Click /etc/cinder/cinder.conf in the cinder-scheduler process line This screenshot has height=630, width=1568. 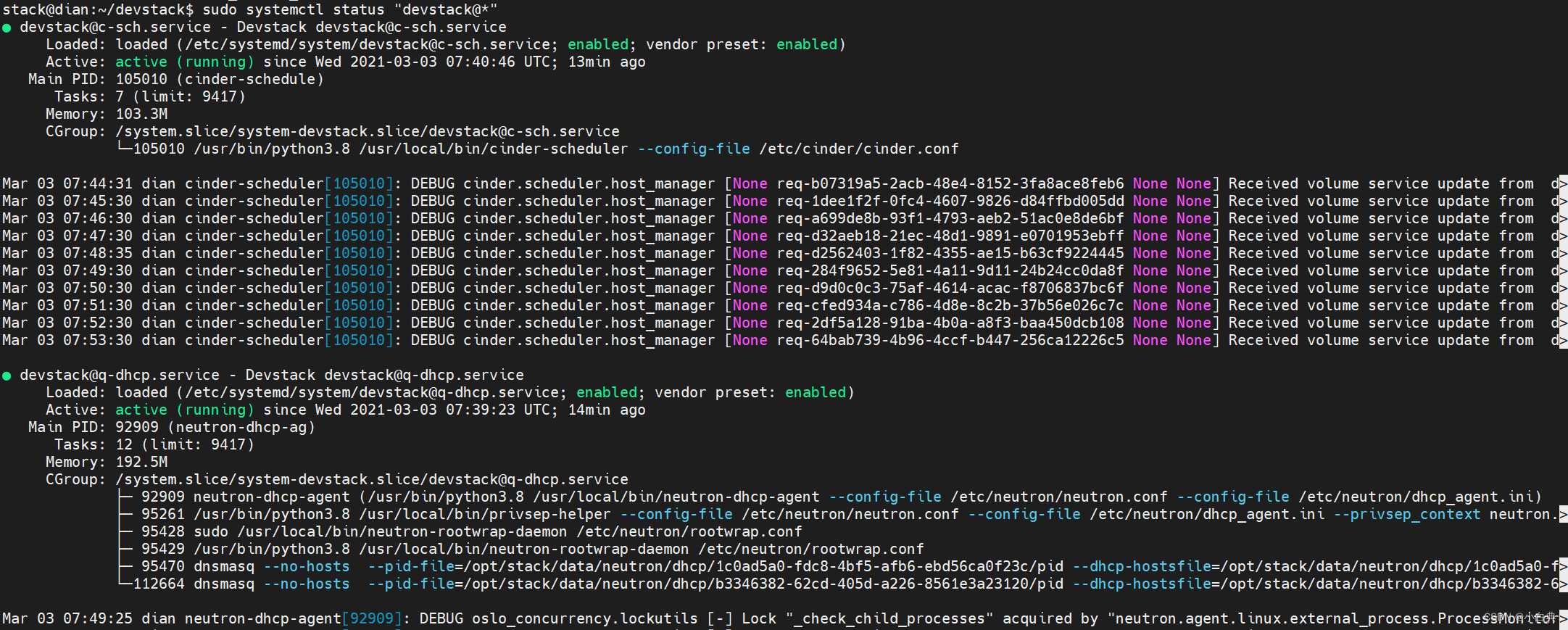pos(859,149)
